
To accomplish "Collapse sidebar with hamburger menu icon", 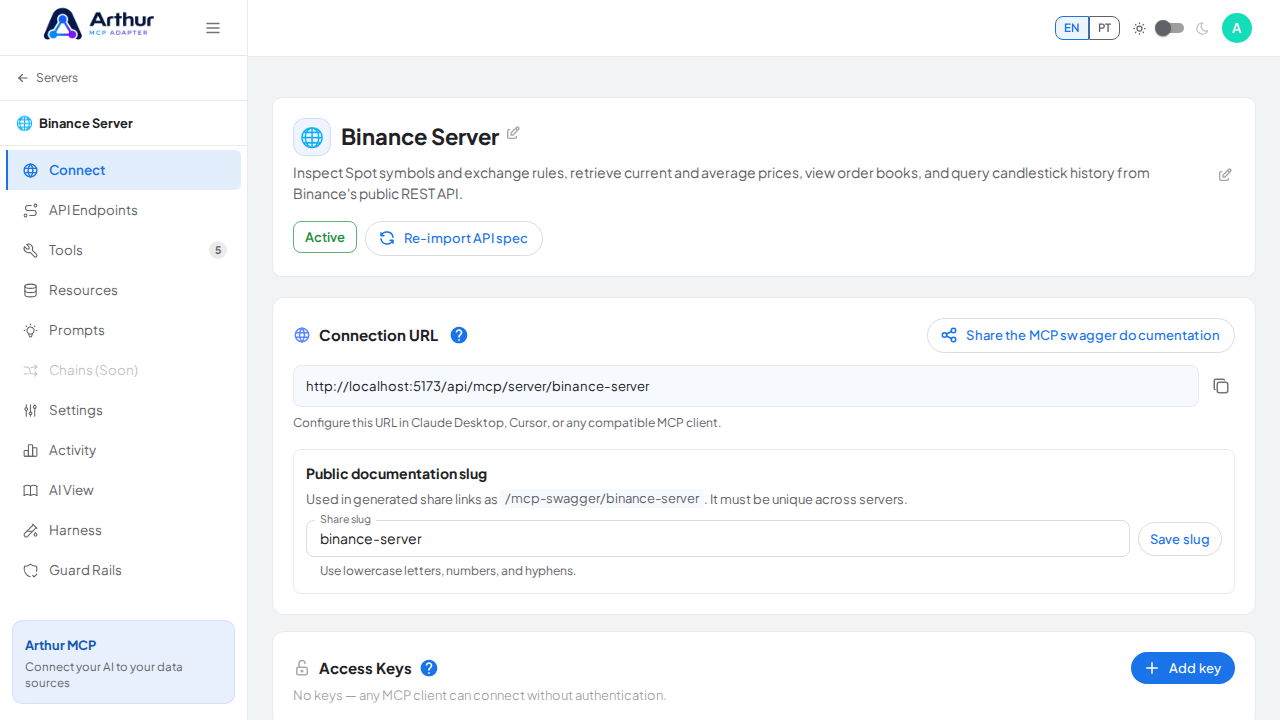I will tap(213, 28).
